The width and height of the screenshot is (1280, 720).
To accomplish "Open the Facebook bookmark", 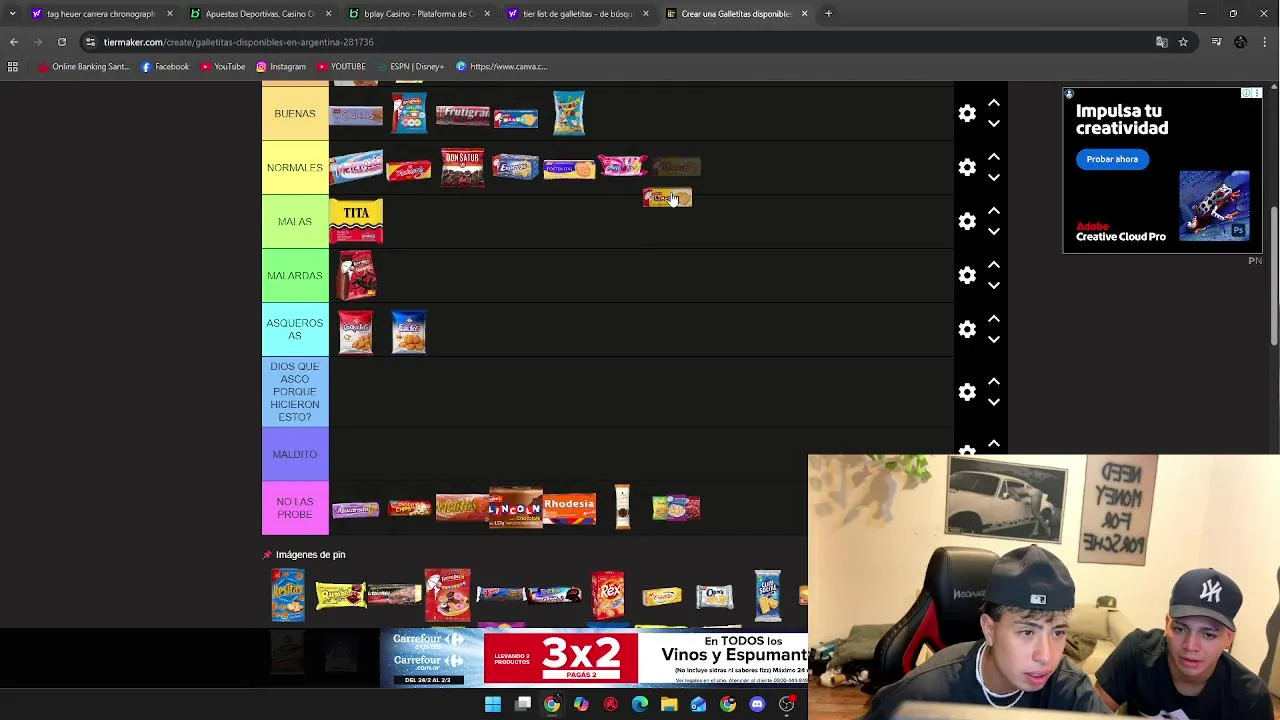I will click(165, 67).
